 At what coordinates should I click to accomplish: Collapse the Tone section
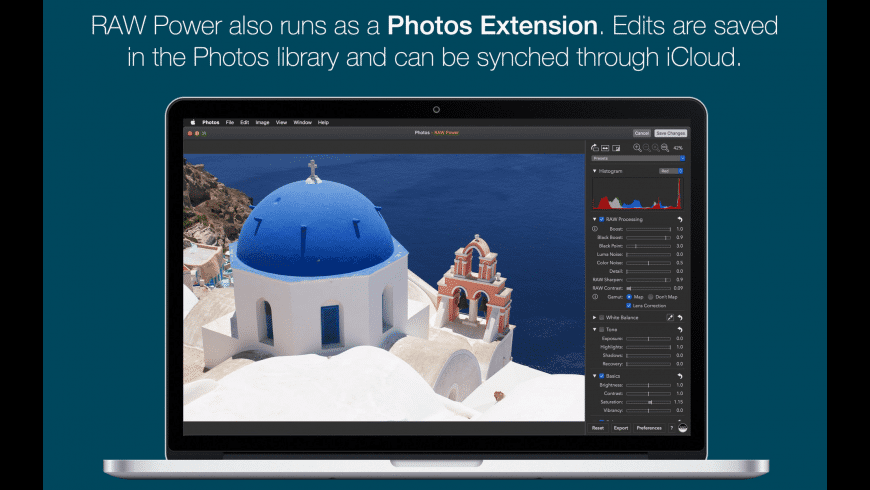click(594, 330)
